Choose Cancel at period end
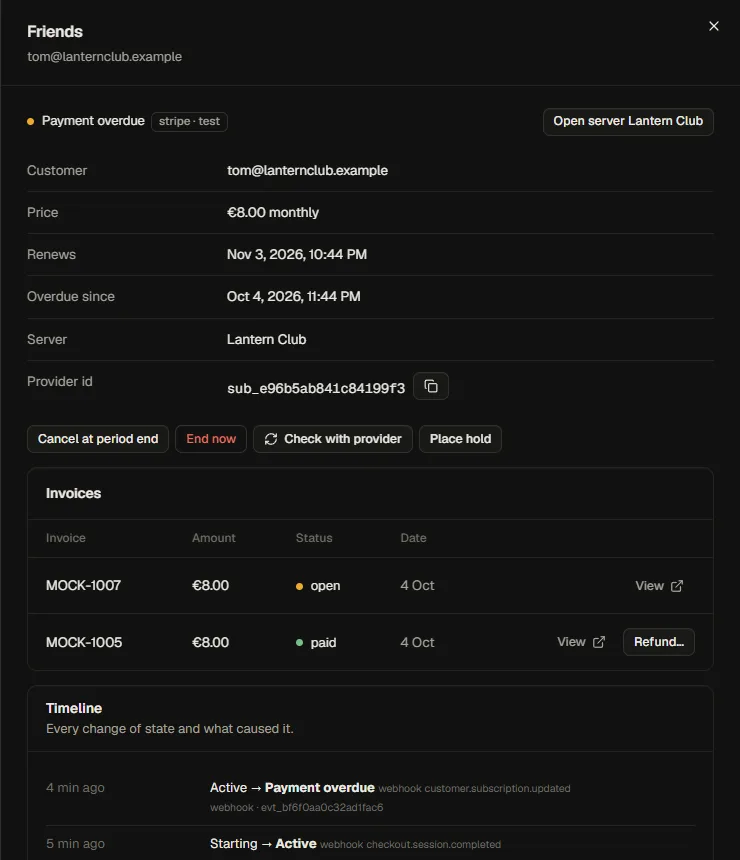The height and width of the screenshot is (860, 740). [98, 439]
